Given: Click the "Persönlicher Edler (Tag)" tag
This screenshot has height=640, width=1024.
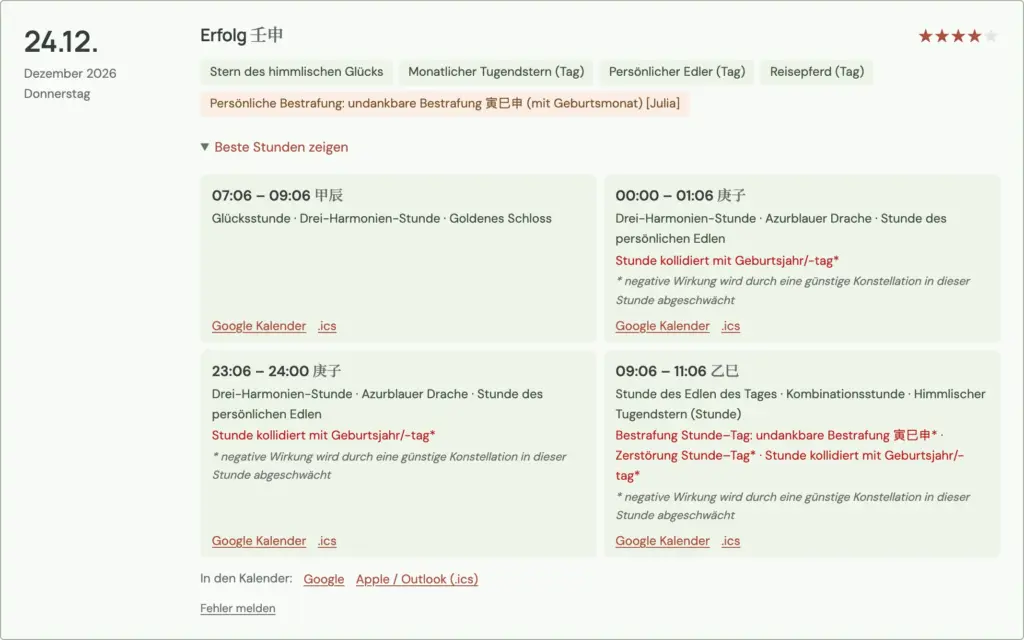Looking at the screenshot, I should click(x=677, y=72).
